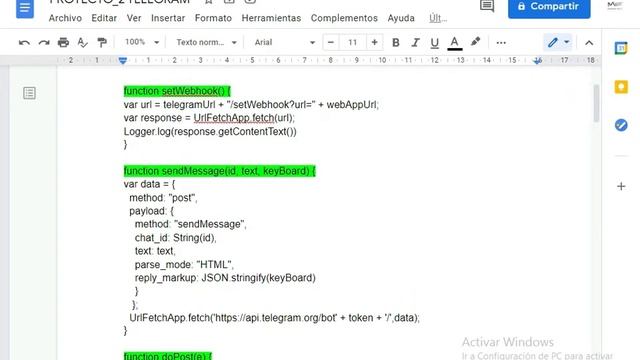Click the vertical scrollbar thumb
The width and height of the screenshot is (640, 360).
tap(596, 103)
